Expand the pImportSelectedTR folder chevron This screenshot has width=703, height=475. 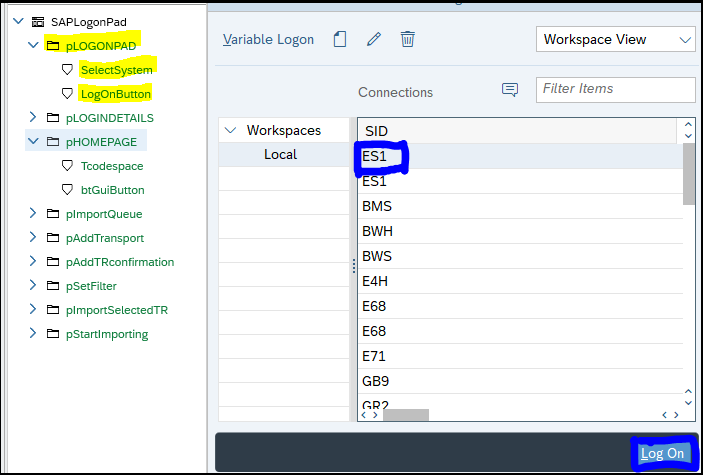tap(33, 309)
